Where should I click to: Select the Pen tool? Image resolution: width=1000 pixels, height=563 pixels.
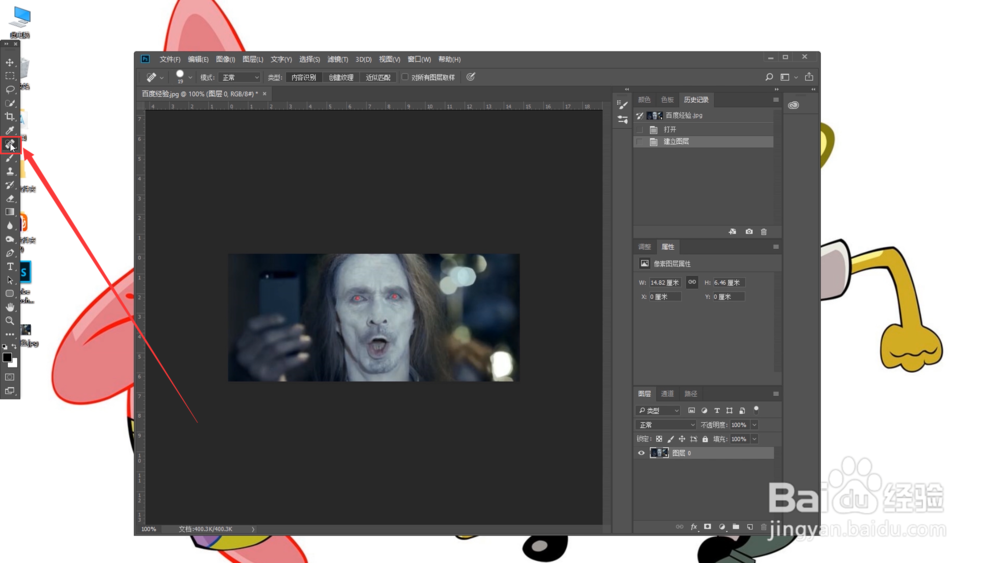click(x=10, y=253)
